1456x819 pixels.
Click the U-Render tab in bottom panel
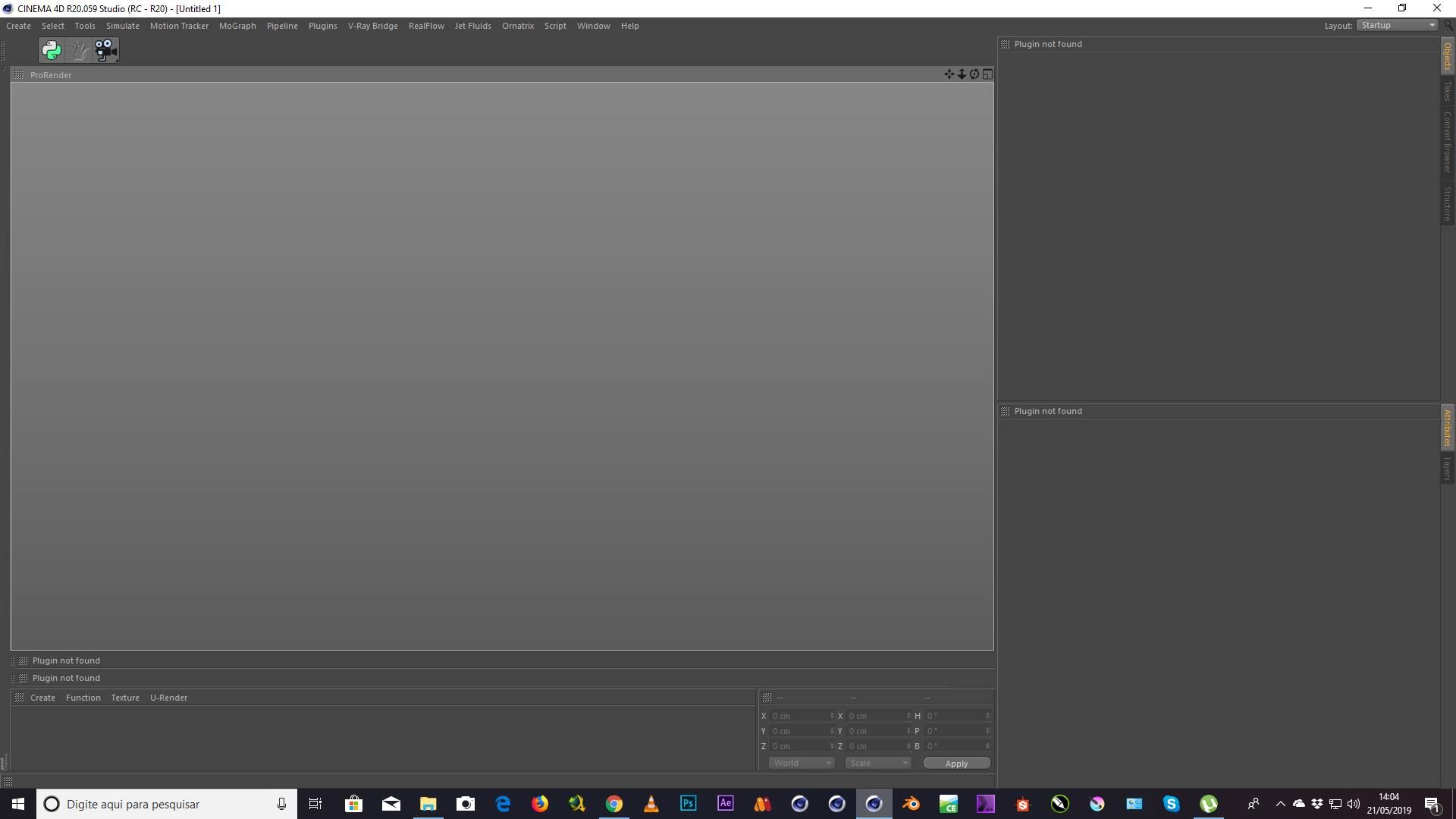click(x=168, y=697)
